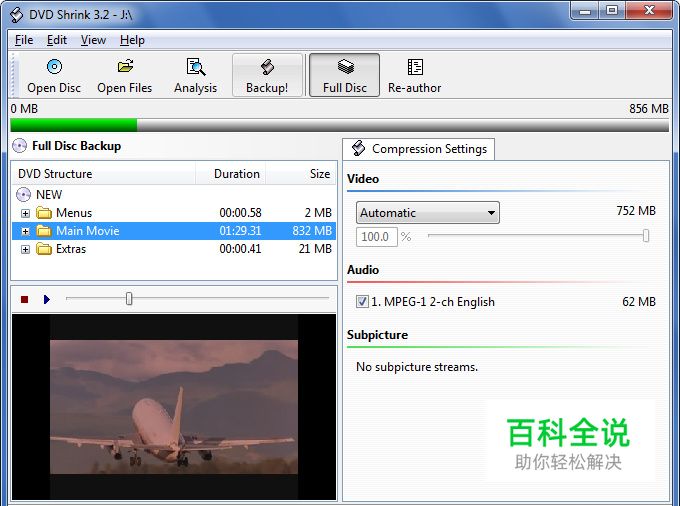
Task: Expand the Extras tree node
Action: point(26,249)
